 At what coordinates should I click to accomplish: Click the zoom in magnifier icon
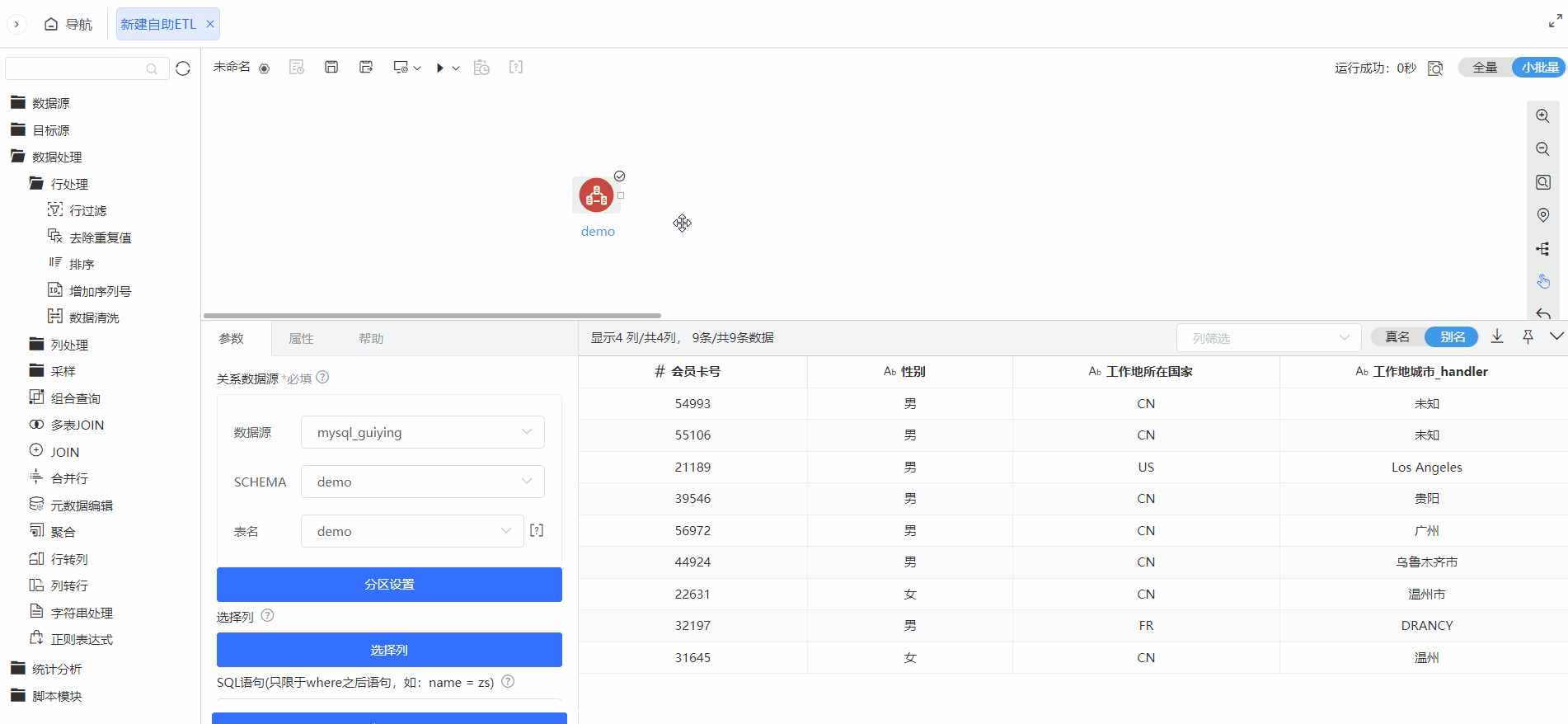click(x=1542, y=117)
